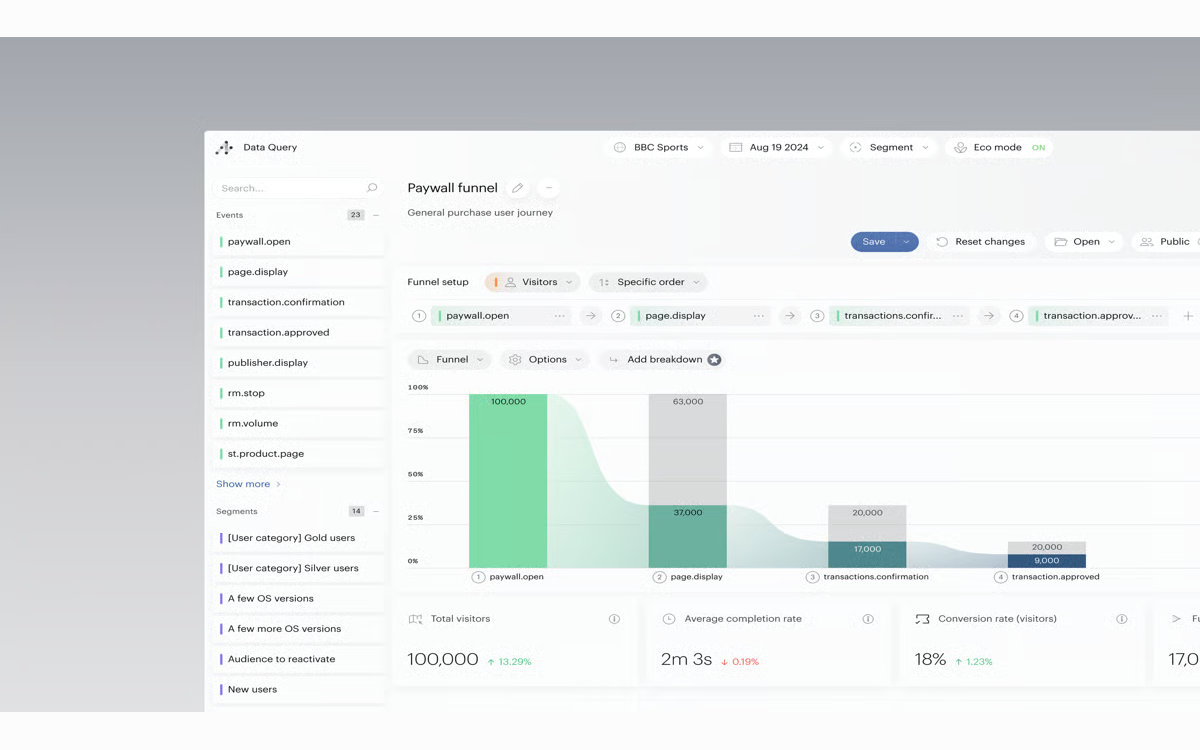Click the map icon beside Total visitors
This screenshot has height=750, width=1200.
click(415, 619)
